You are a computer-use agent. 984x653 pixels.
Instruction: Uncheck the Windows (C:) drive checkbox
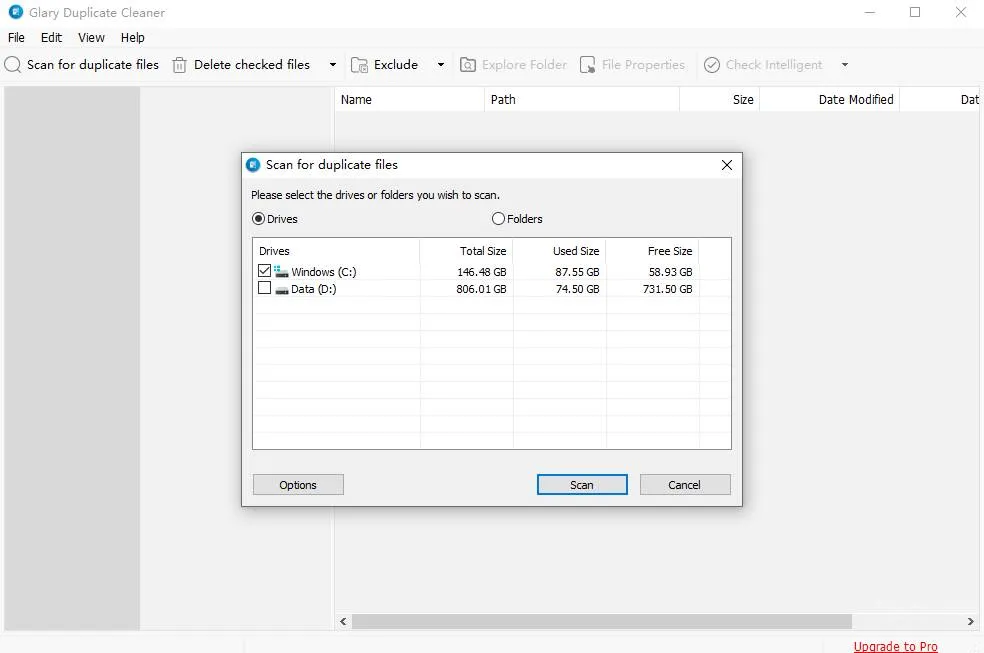click(x=264, y=271)
